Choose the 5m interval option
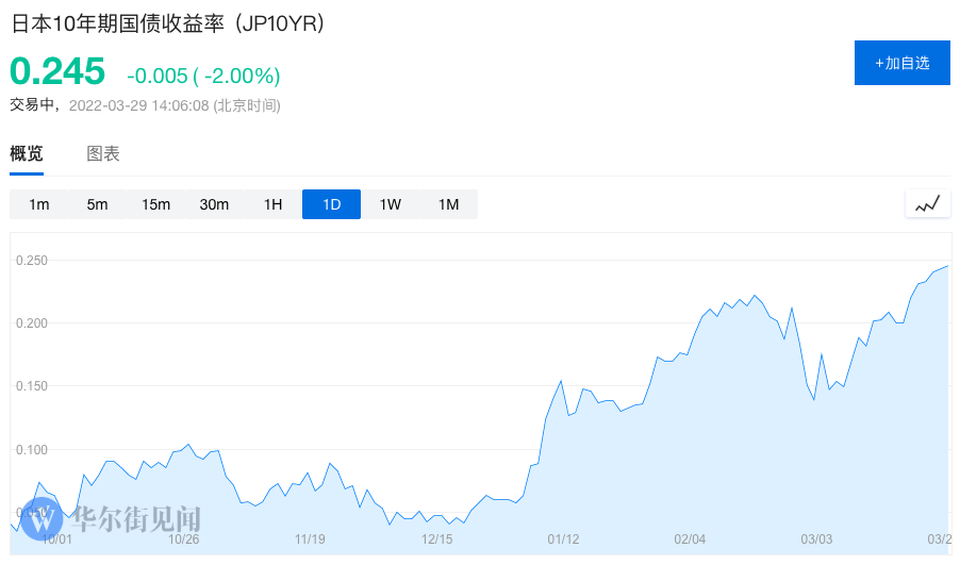The width and height of the screenshot is (960, 565). [x=97, y=204]
